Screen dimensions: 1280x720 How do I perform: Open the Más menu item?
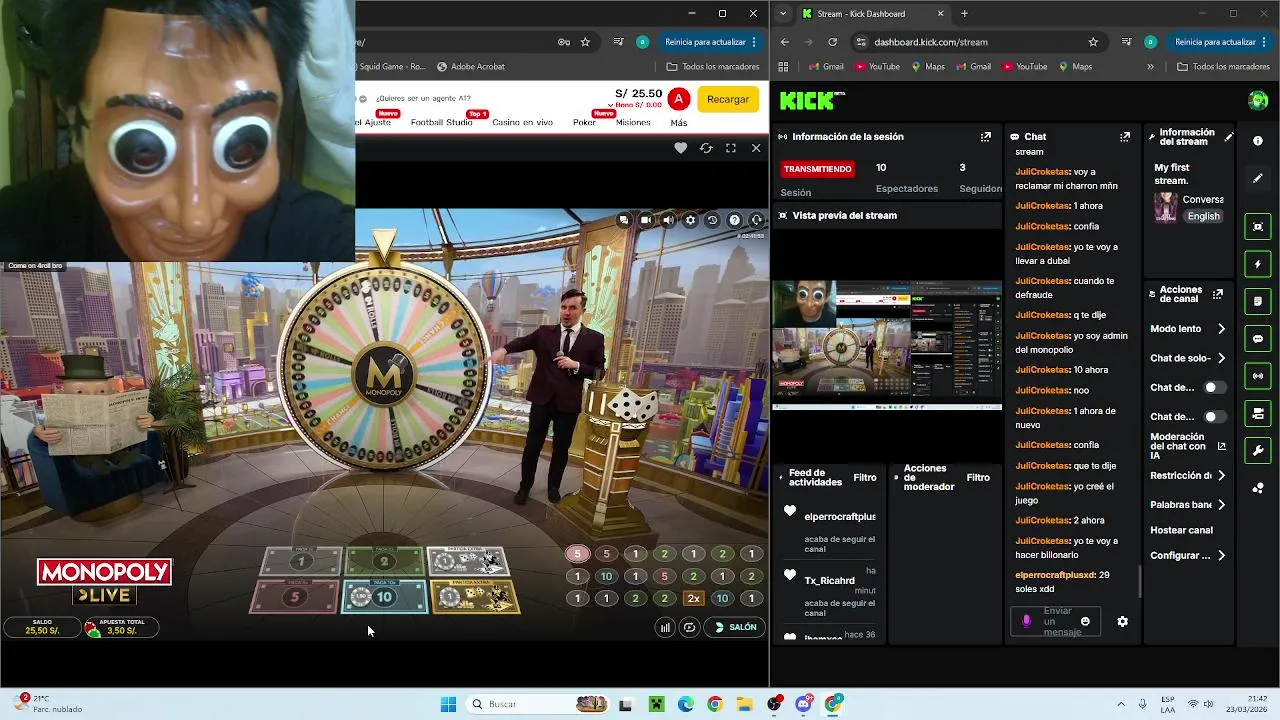point(679,123)
